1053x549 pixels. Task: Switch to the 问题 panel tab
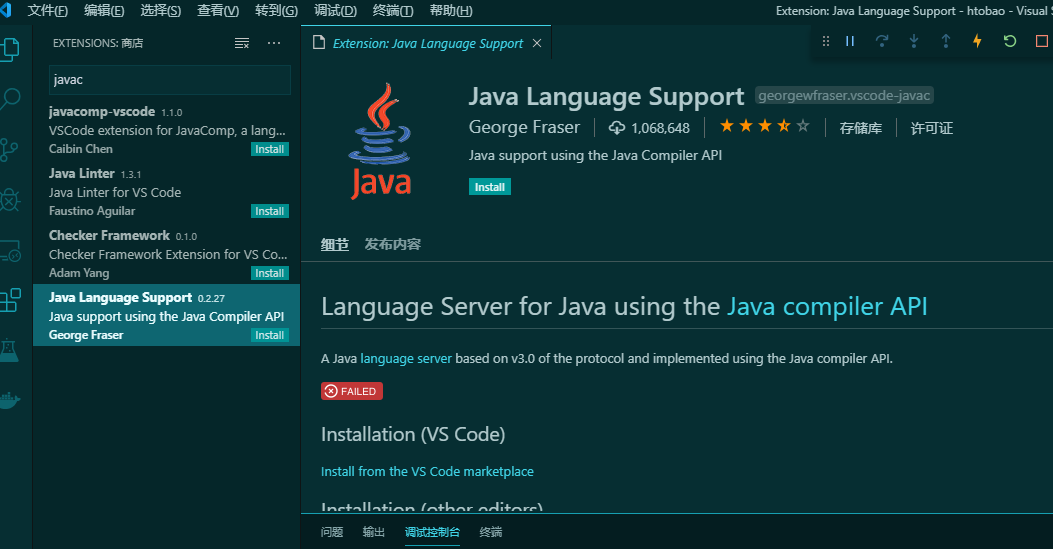pyautogui.click(x=332, y=532)
